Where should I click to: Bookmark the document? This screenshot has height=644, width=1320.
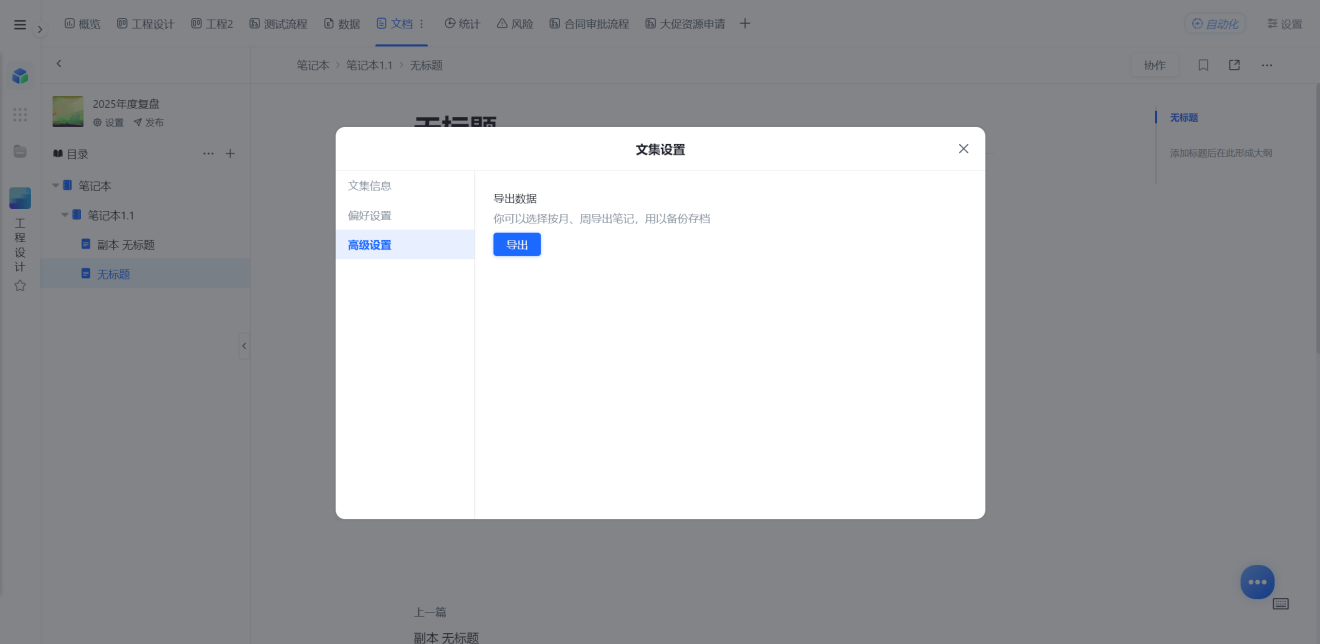pyautogui.click(x=1203, y=65)
